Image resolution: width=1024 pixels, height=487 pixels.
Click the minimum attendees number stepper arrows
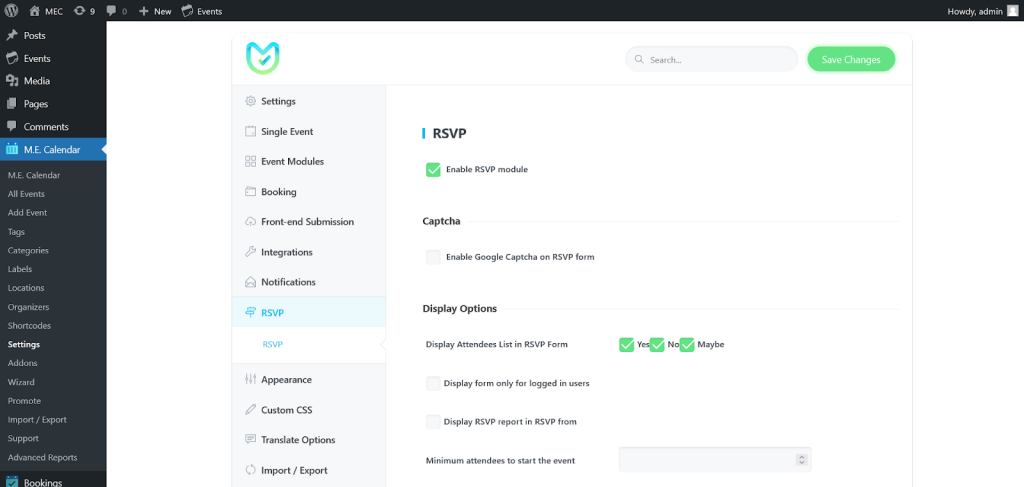pyautogui.click(x=801, y=460)
